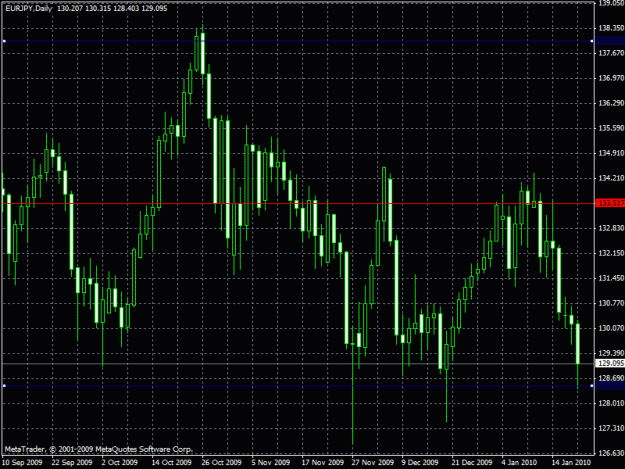Select the red horizontal line at 133.517
The height and width of the screenshot is (469, 625).
(297, 204)
